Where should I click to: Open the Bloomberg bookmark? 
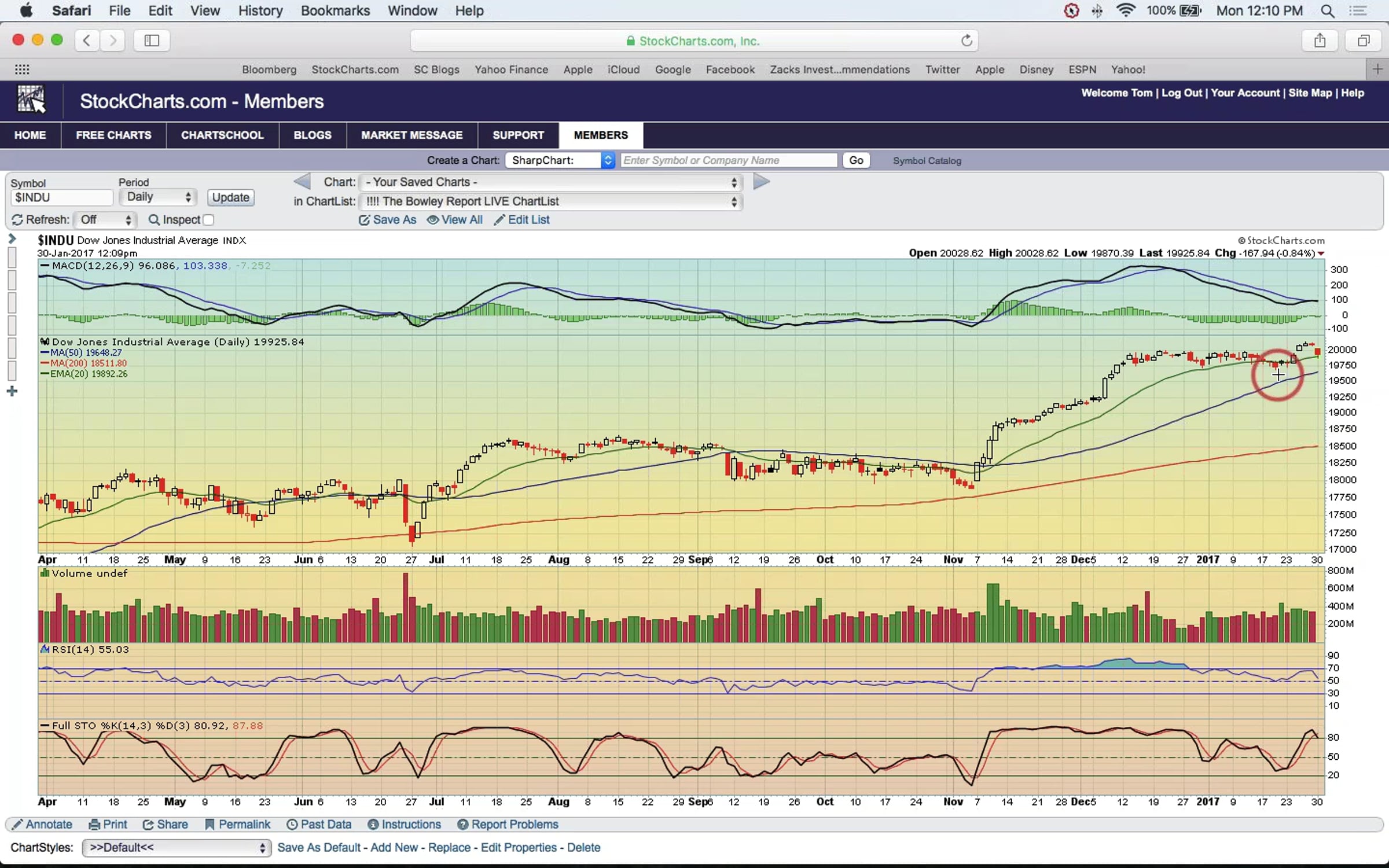point(269,69)
